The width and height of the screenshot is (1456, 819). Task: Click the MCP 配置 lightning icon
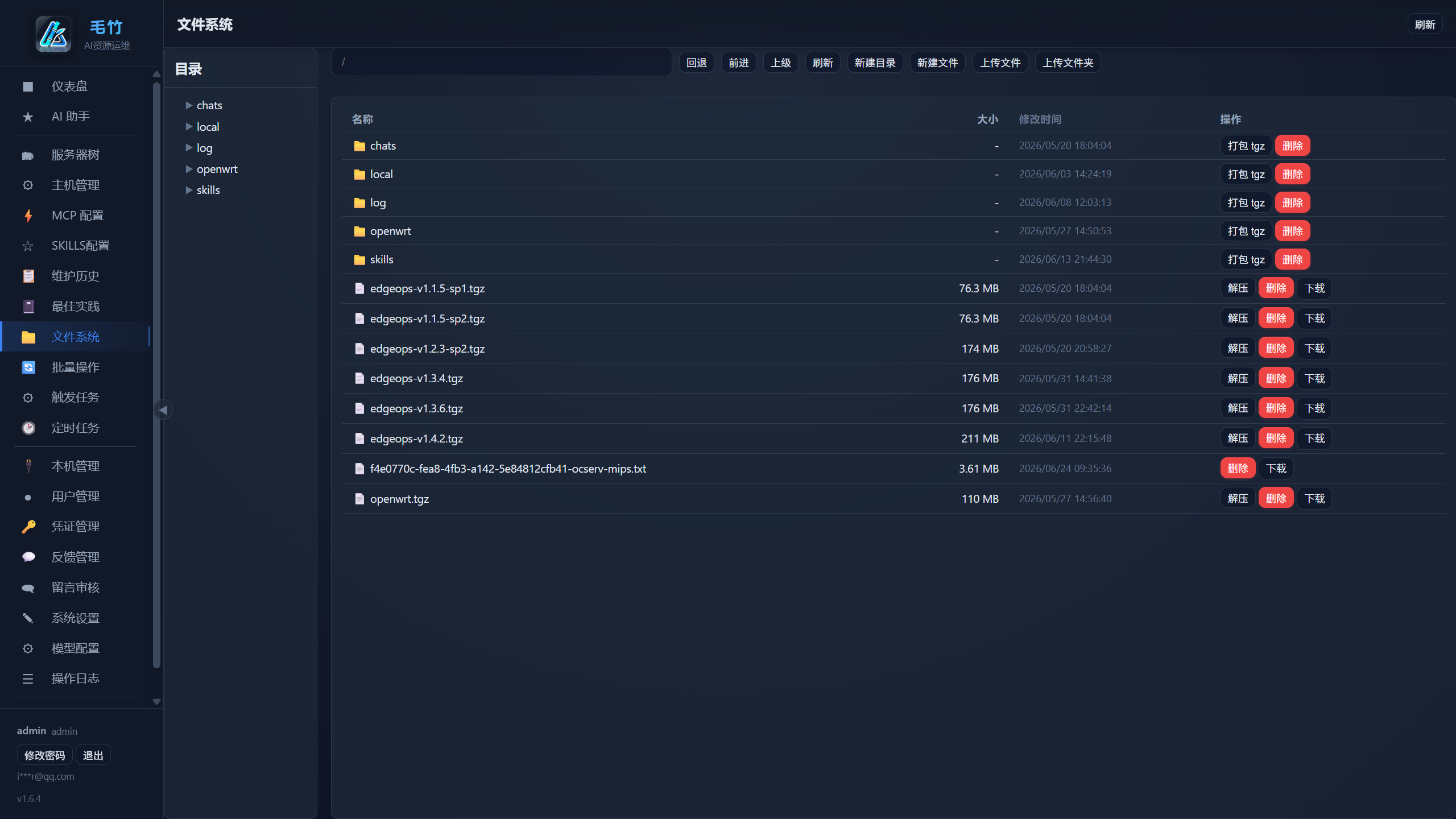click(28, 216)
